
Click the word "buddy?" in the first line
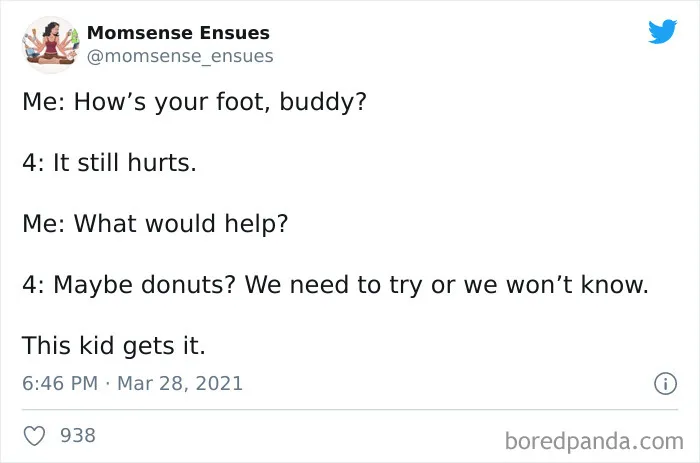tap(323, 102)
